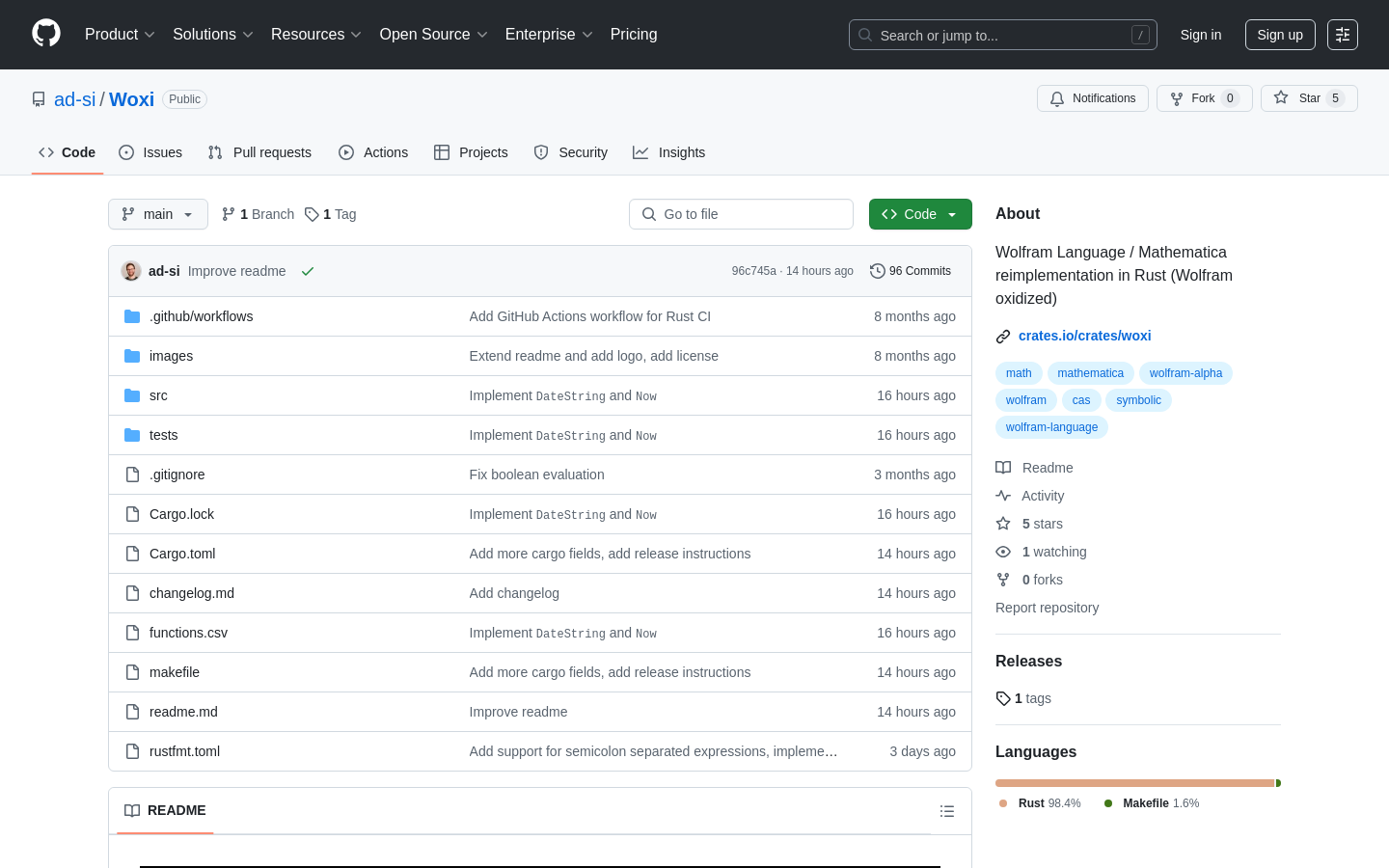Open the rustfmt.toml file

coord(184,751)
